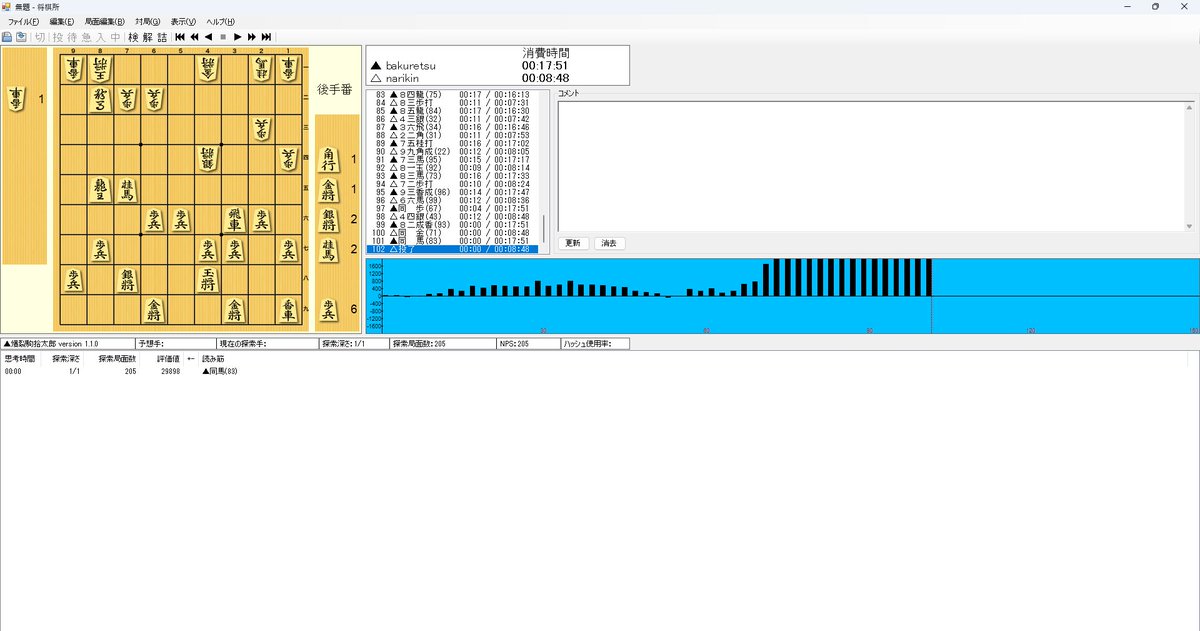Go back one move
Screen dimensions: 1200x631
pyautogui.click(x=208, y=37)
